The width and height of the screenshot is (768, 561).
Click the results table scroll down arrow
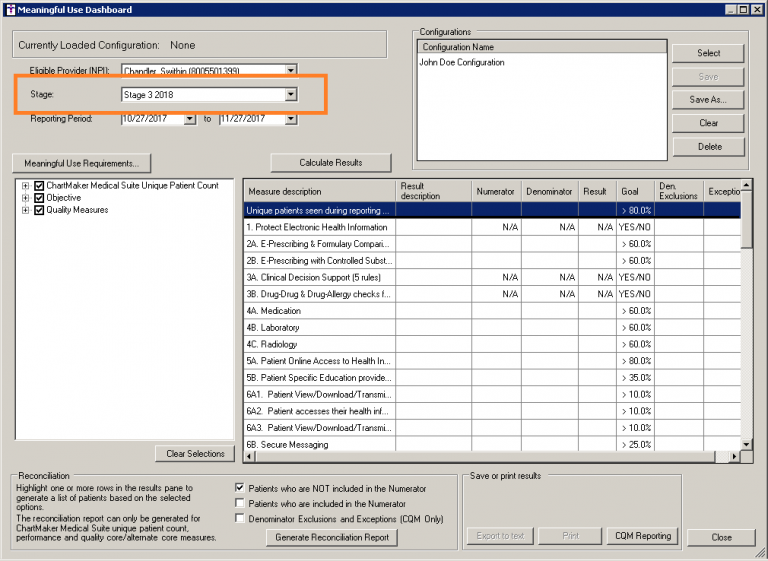coord(746,444)
